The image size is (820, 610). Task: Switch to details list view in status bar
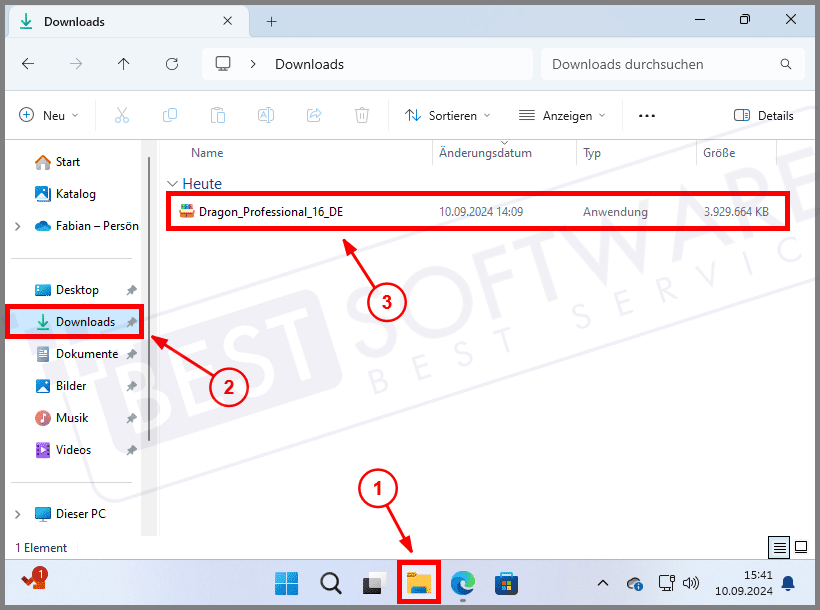click(779, 547)
